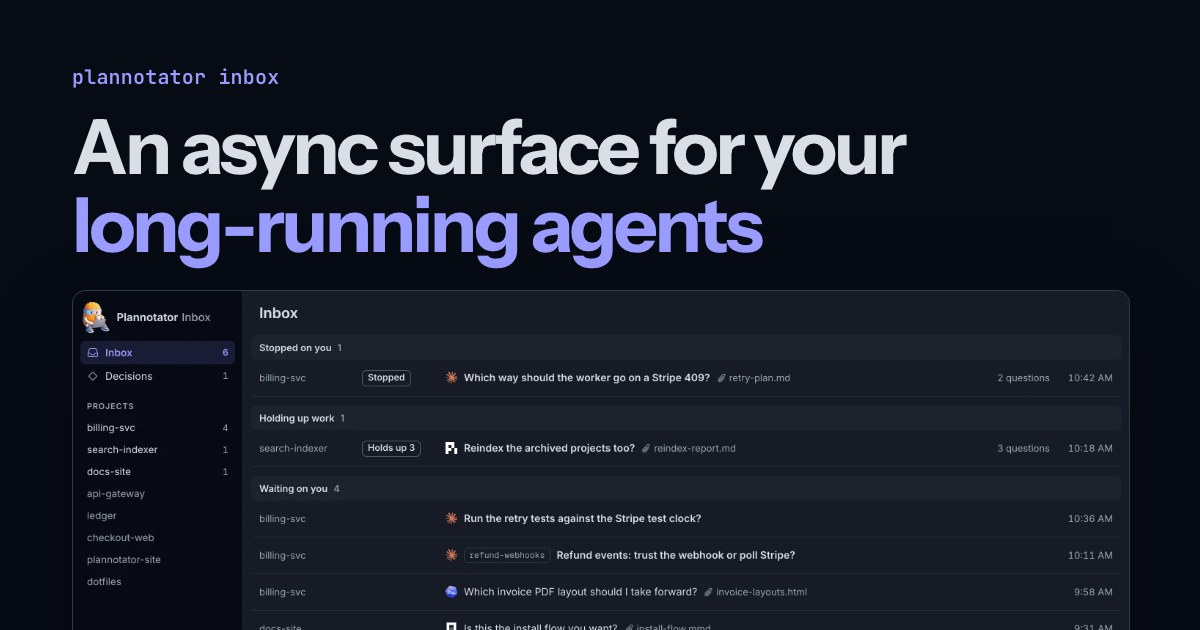
Task: Click the '3 questions' label
Action: coord(1023,448)
